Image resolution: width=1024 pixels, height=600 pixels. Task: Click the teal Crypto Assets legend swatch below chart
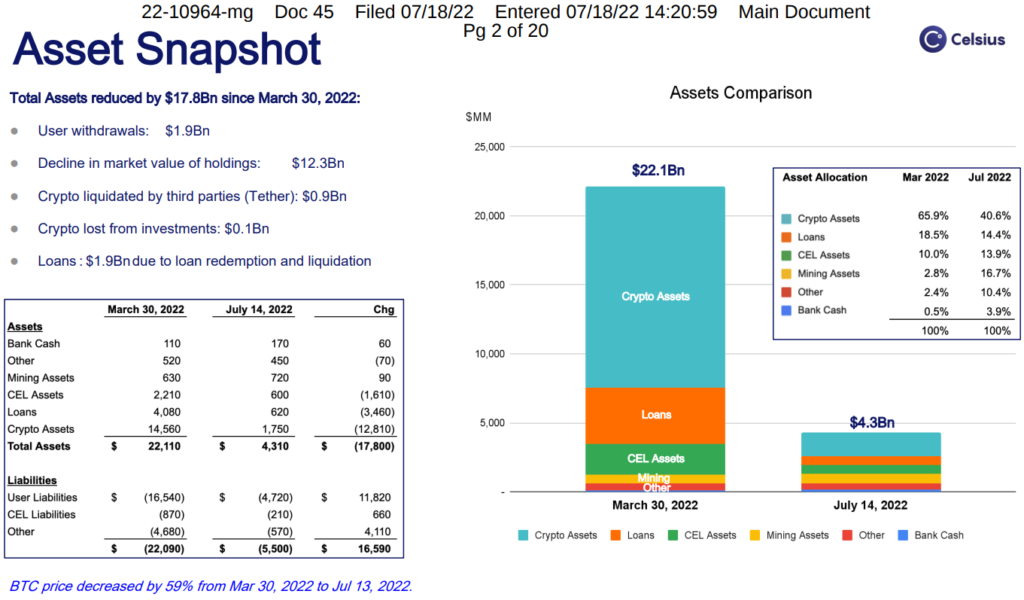click(523, 535)
